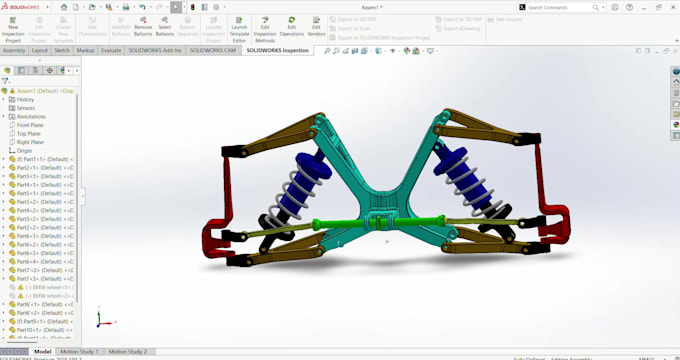The height and width of the screenshot is (360, 680).
Task: Switch to the Sketch ribbon tab
Action: pos(62,50)
